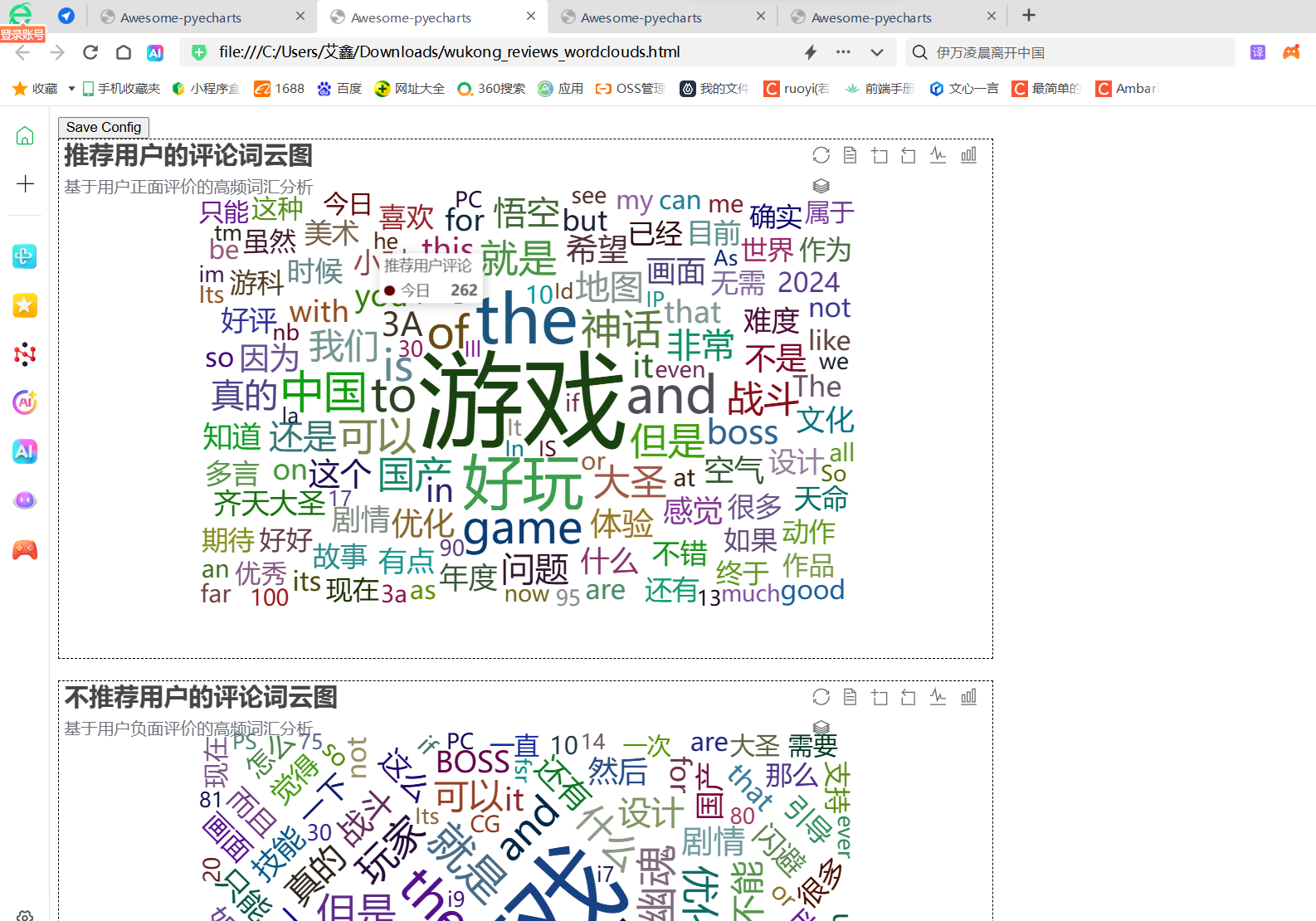The height and width of the screenshot is (921, 1316).
Task: Open the 百度 bookmark
Action: 340,89
